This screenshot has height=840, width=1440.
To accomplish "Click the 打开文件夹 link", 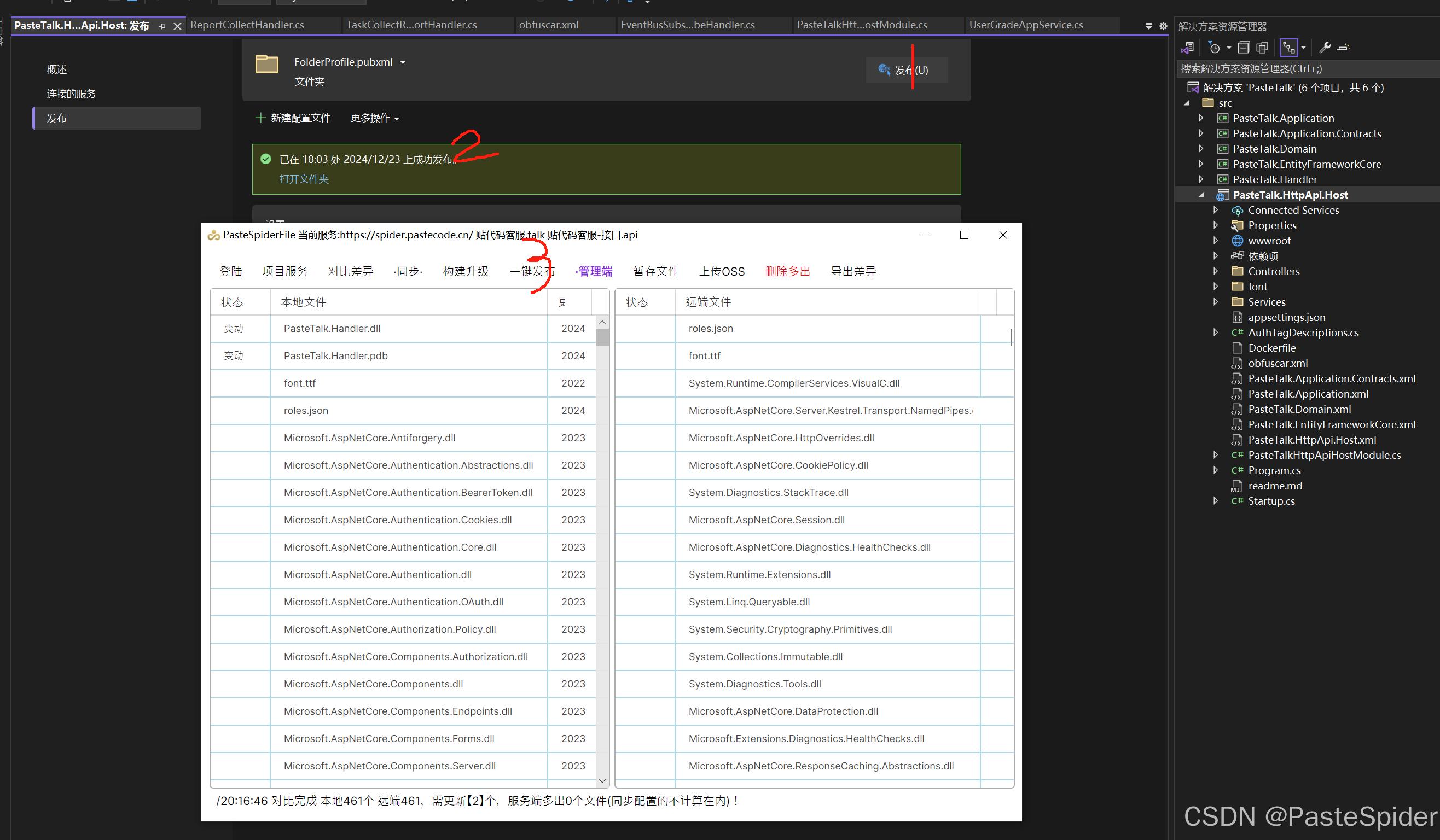I will pyautogui.click(x=304, y=179).
